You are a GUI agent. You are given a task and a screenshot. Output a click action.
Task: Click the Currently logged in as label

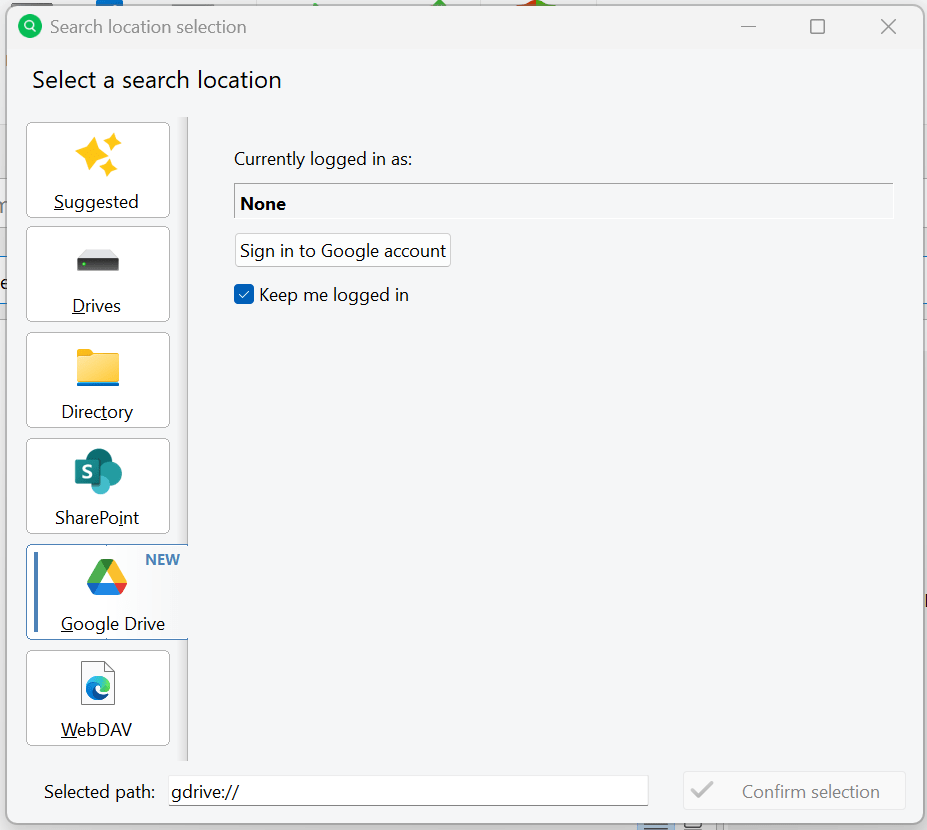tap(323, 159)
